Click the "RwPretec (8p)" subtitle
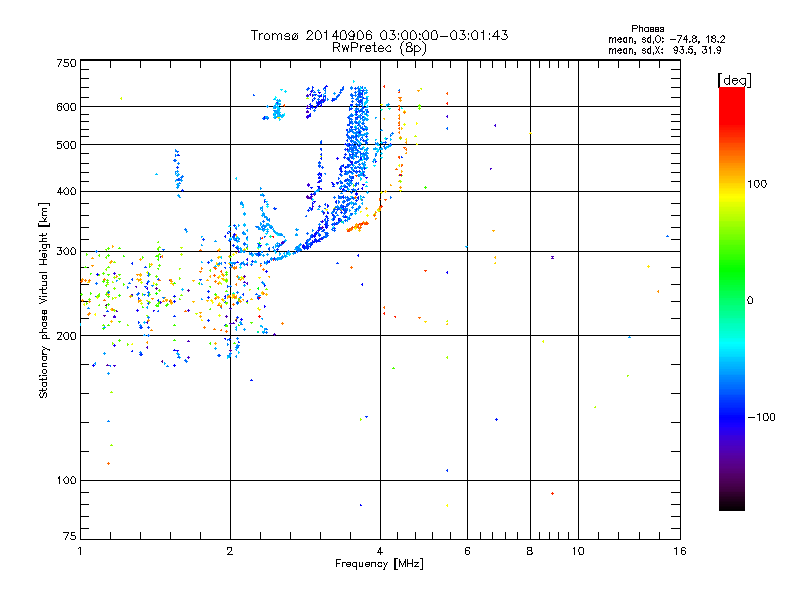Viewport: 800px width, 600px height. tap(379, 48)
